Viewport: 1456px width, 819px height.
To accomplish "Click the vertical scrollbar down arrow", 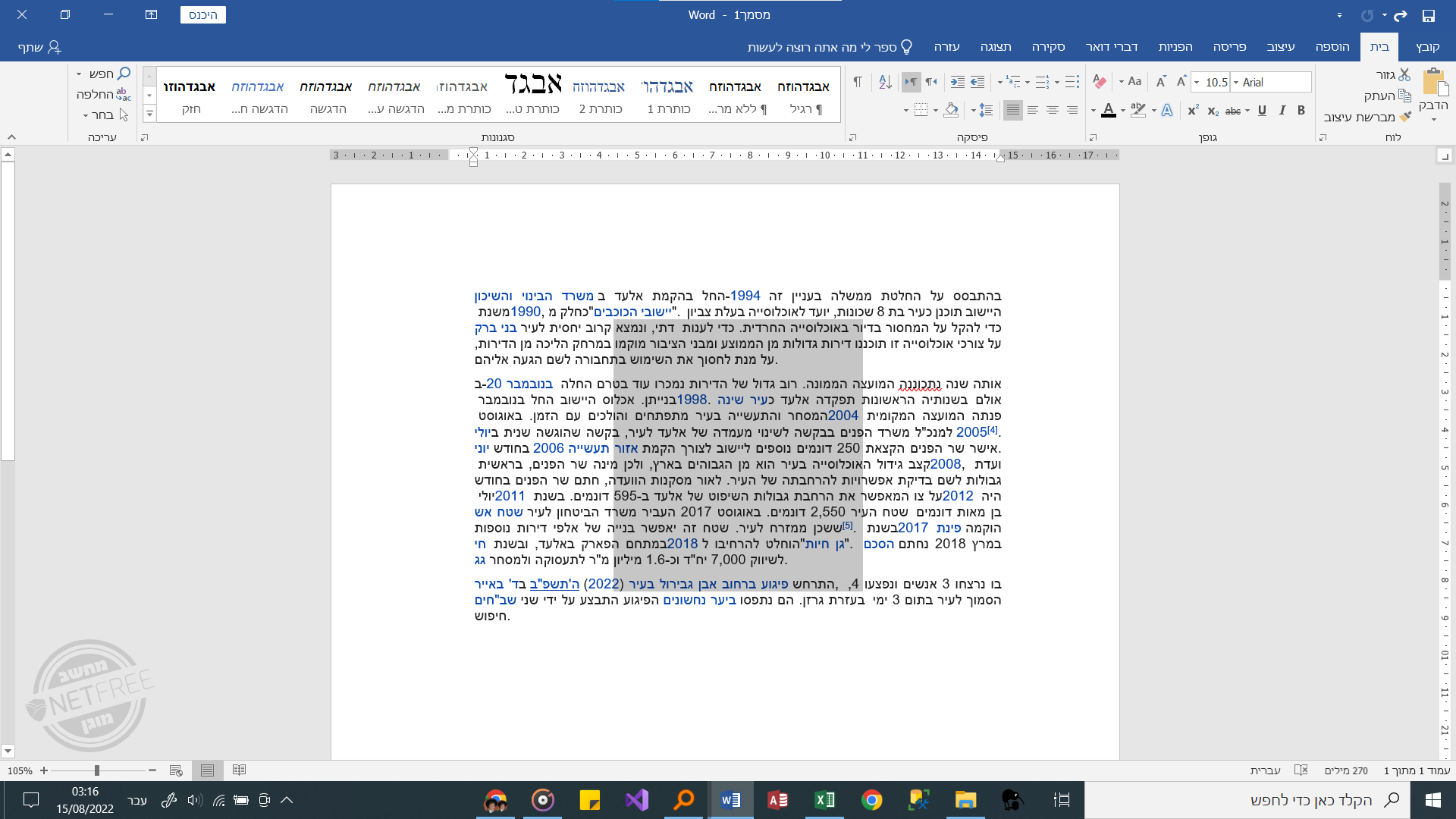I will pos(8,751).
